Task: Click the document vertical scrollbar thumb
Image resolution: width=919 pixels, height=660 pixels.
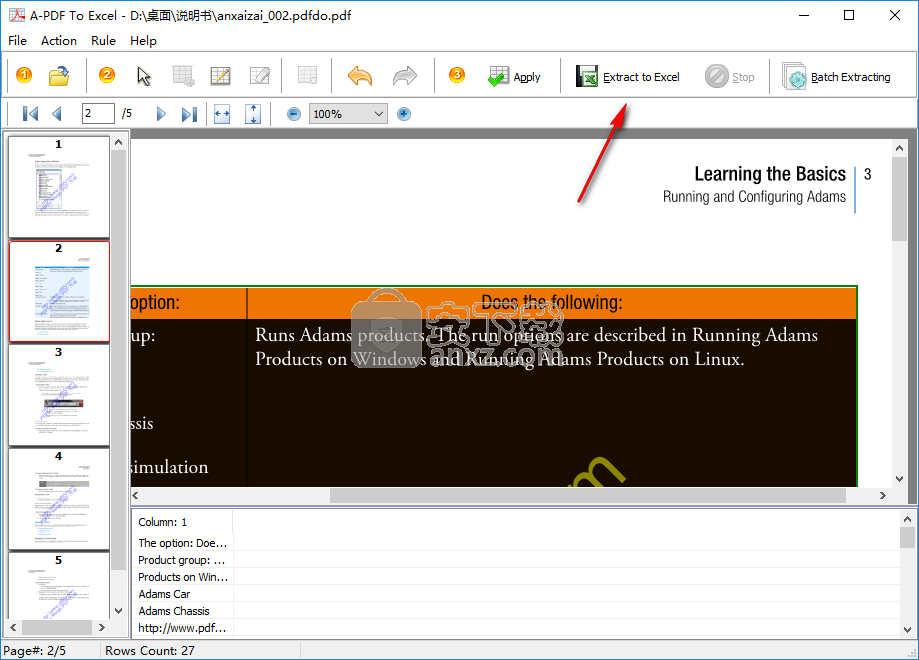Action: 900,199
